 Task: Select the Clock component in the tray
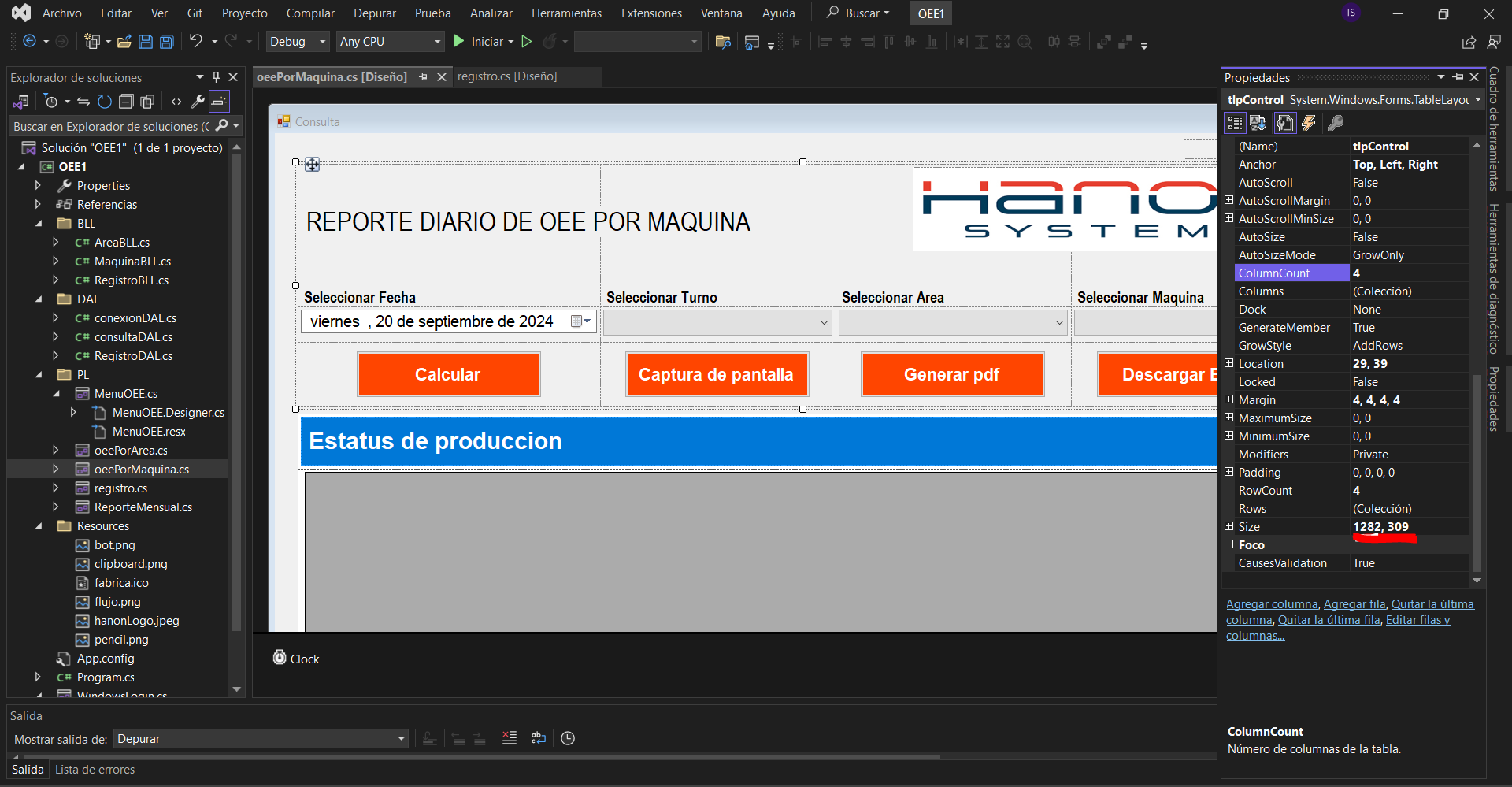(296, 659)
